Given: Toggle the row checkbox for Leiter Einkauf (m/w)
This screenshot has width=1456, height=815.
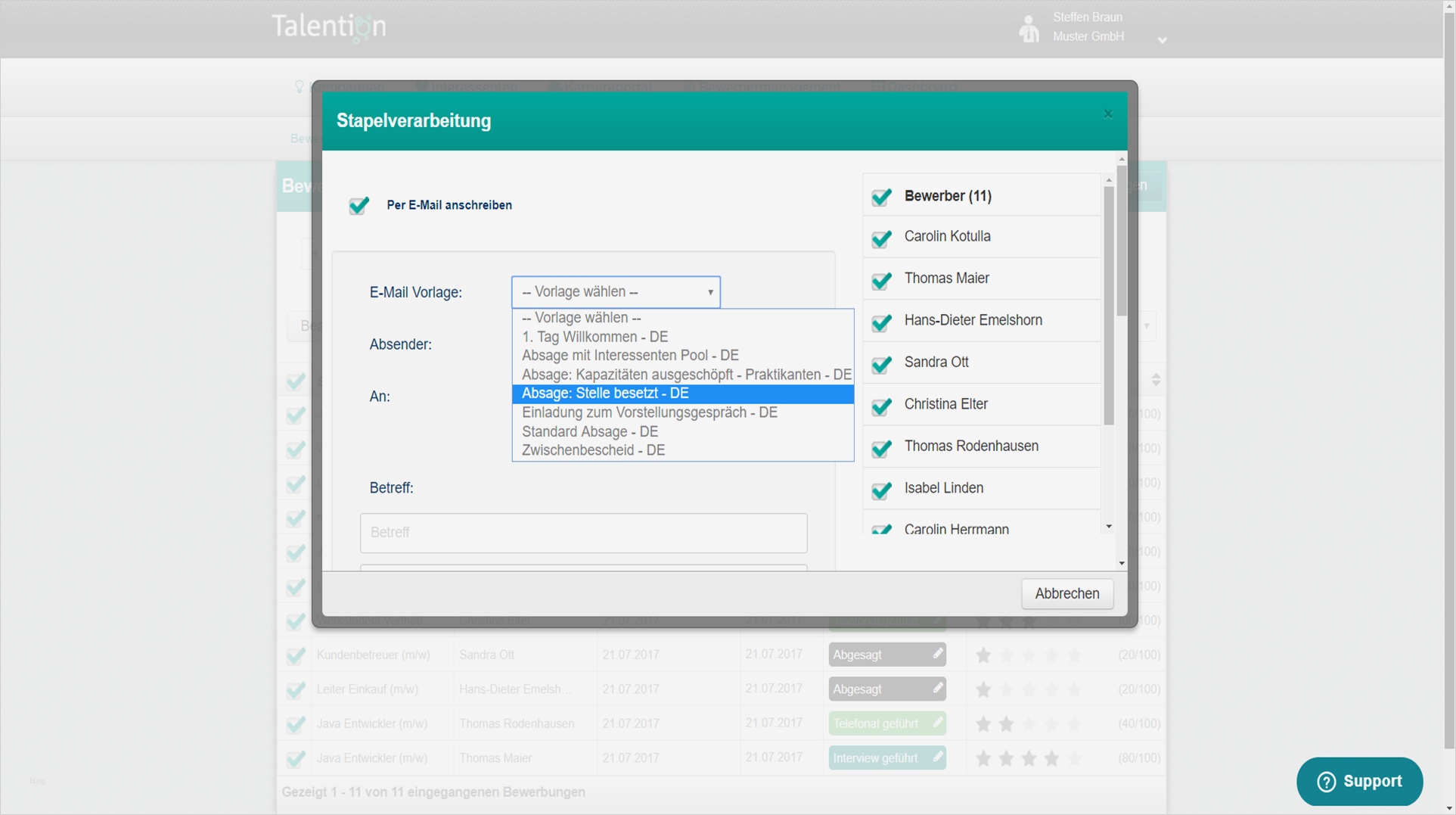Looking at the screenshot, I should pyautogui.click(x=295, y=690).
